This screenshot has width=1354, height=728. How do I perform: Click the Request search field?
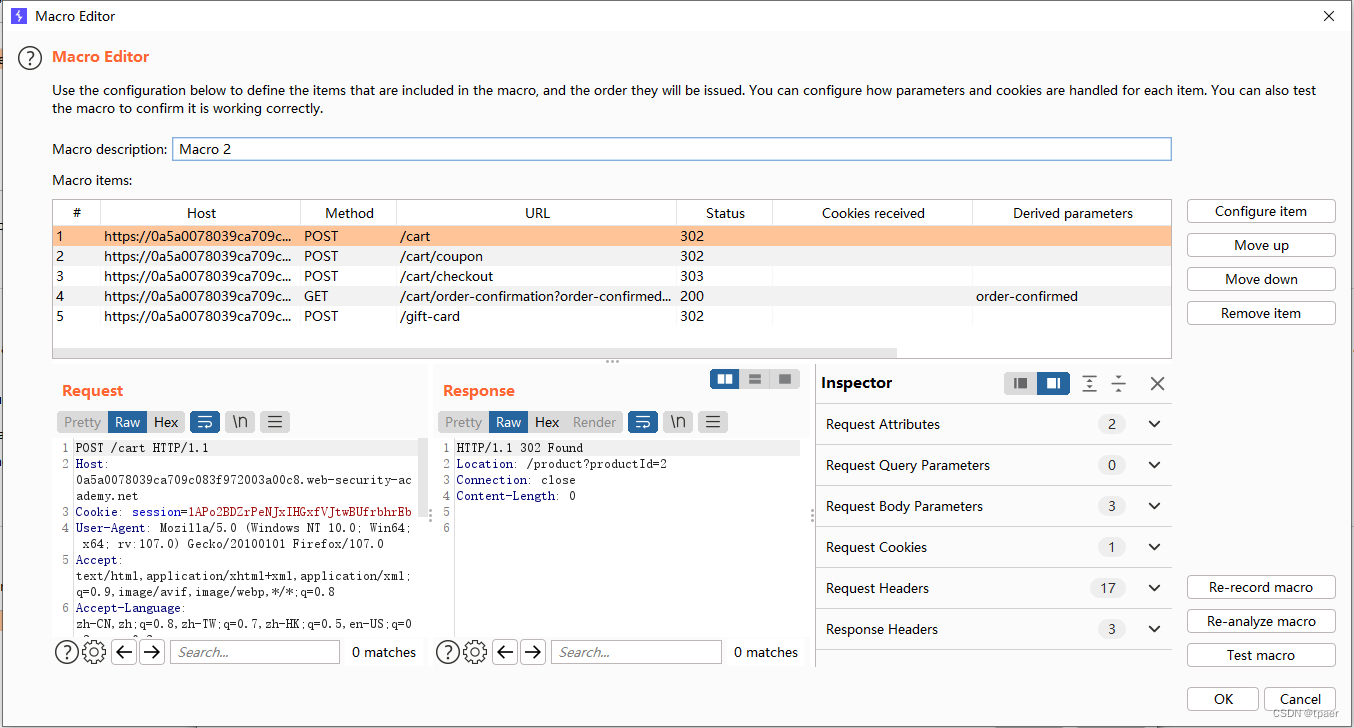(x=254, y=652)
